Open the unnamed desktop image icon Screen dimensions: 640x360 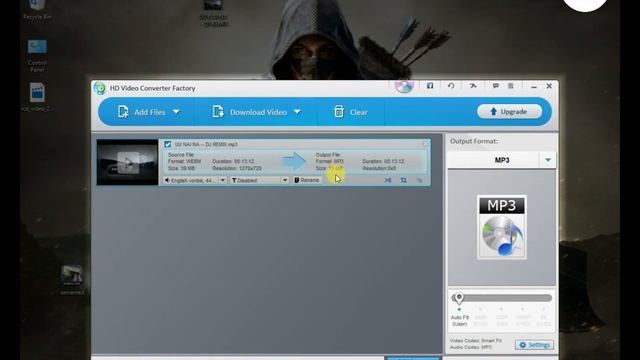(72, 280)
